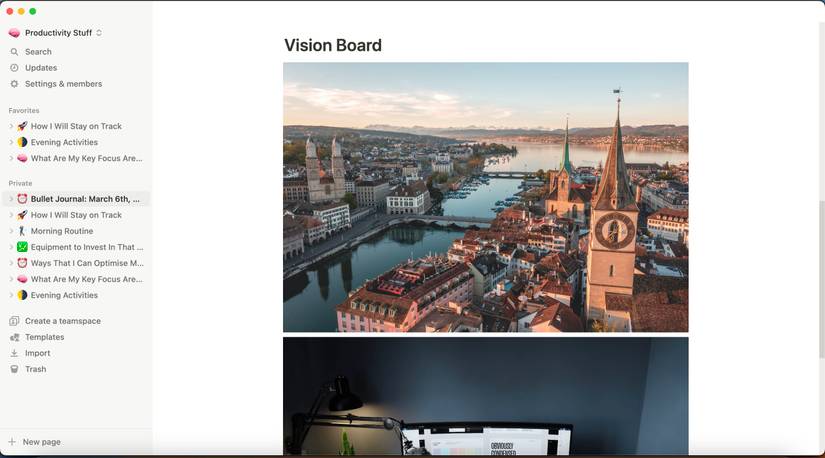The height and width of the screenshot is (458, 825).
Task: Open What Are My Key Focus Are... in Favorites
Action: (87, 158)
